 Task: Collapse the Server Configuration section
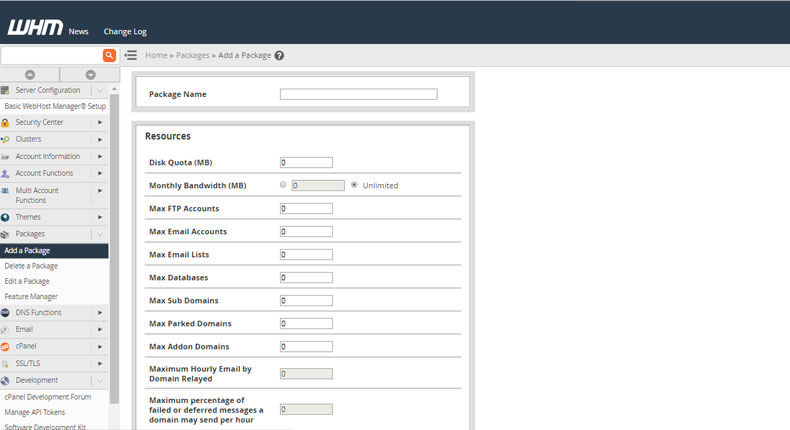point(100,90)
